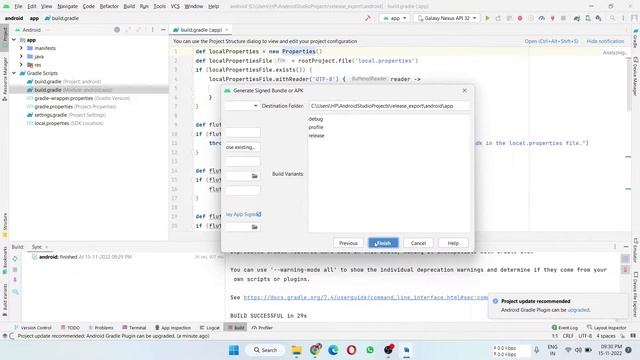Open the Logcat tool window tab
The width and height of the screenshot is (640, 360).
[210, 328]
